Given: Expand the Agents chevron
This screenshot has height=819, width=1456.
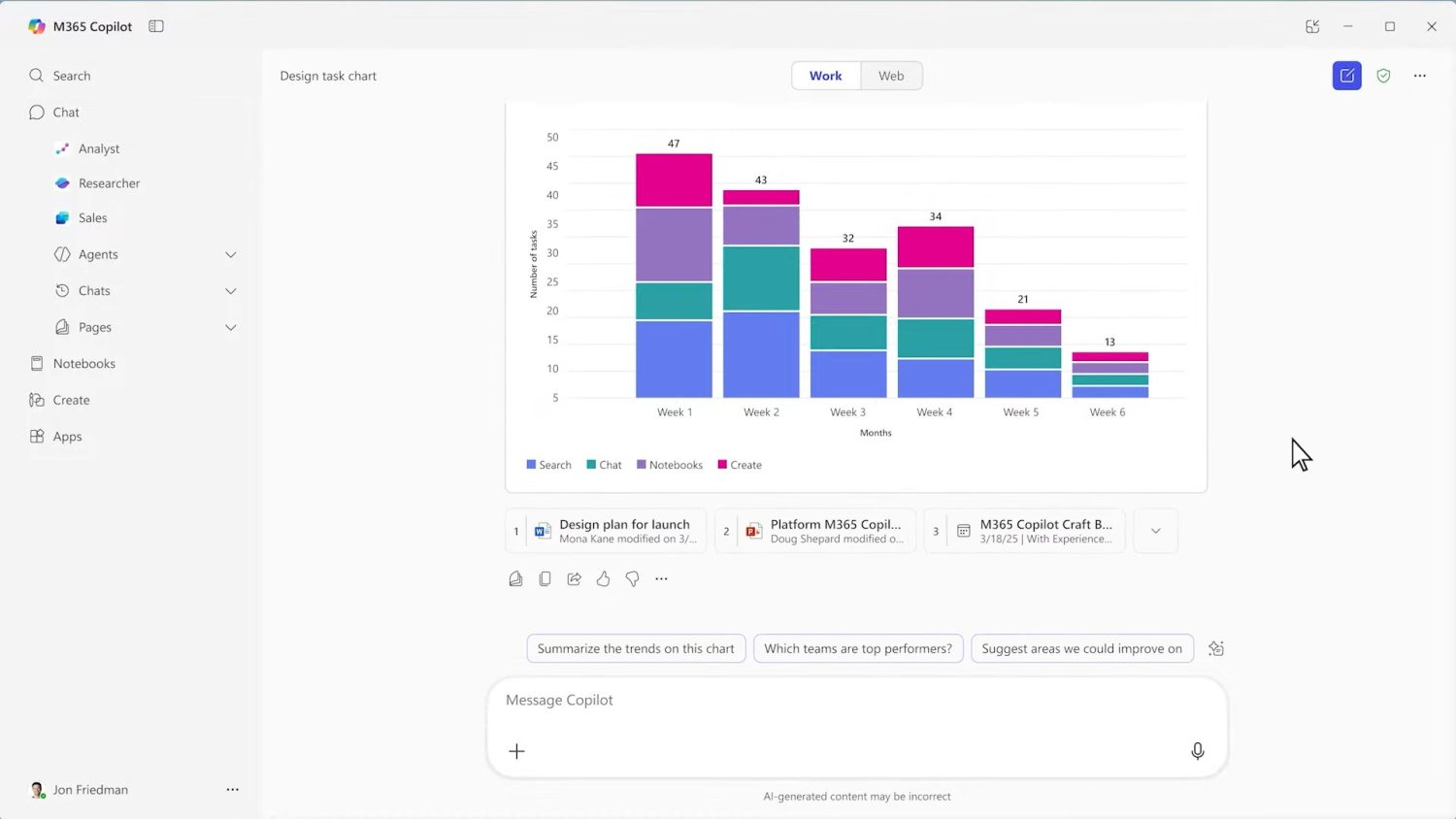Looking at the screenshot, I should click(x=231, y=254).
